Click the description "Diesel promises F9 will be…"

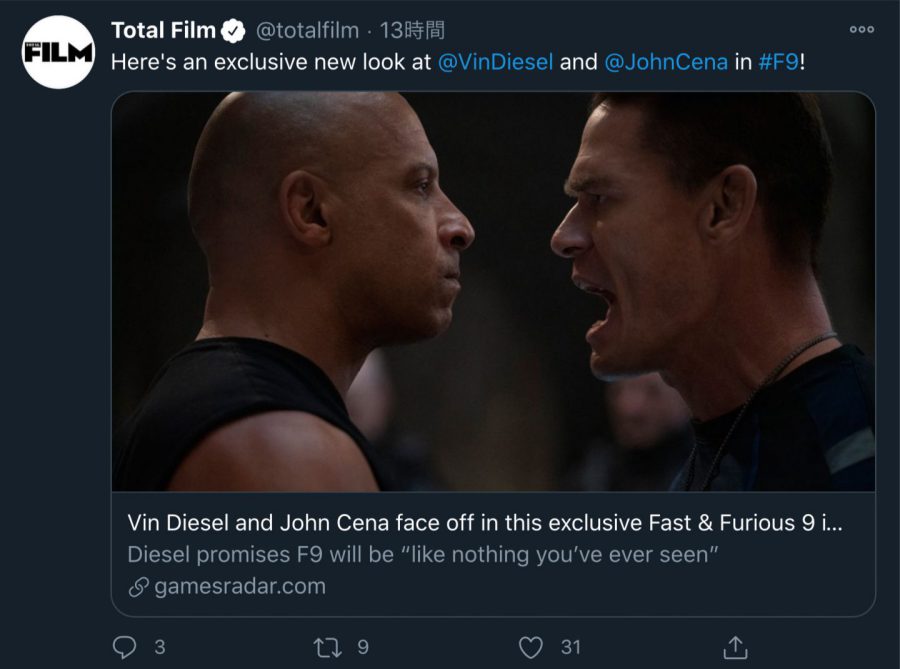tap(423, 555)
